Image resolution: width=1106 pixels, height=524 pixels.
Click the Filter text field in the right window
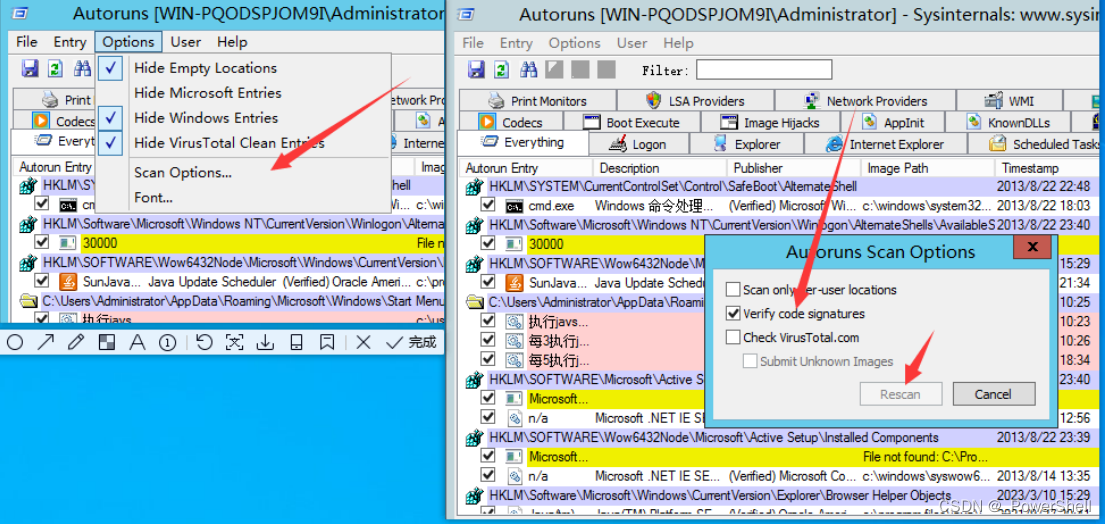click(x=764, y=70)
